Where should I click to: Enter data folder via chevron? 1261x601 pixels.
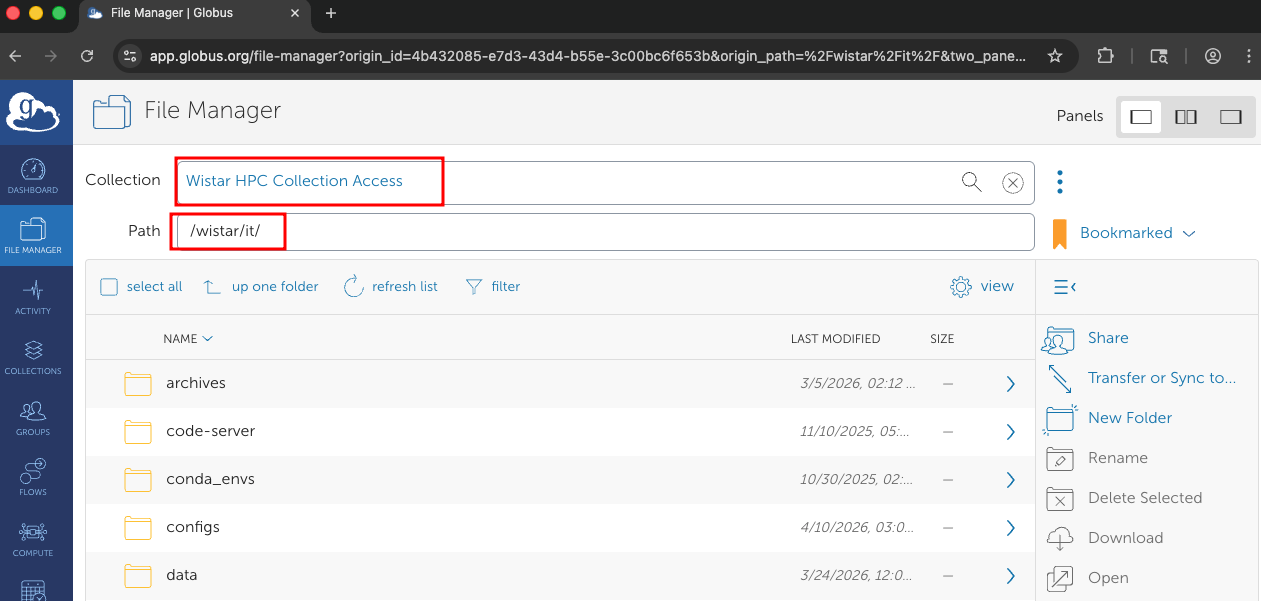pyautogui.click(x=1010, y=576)
